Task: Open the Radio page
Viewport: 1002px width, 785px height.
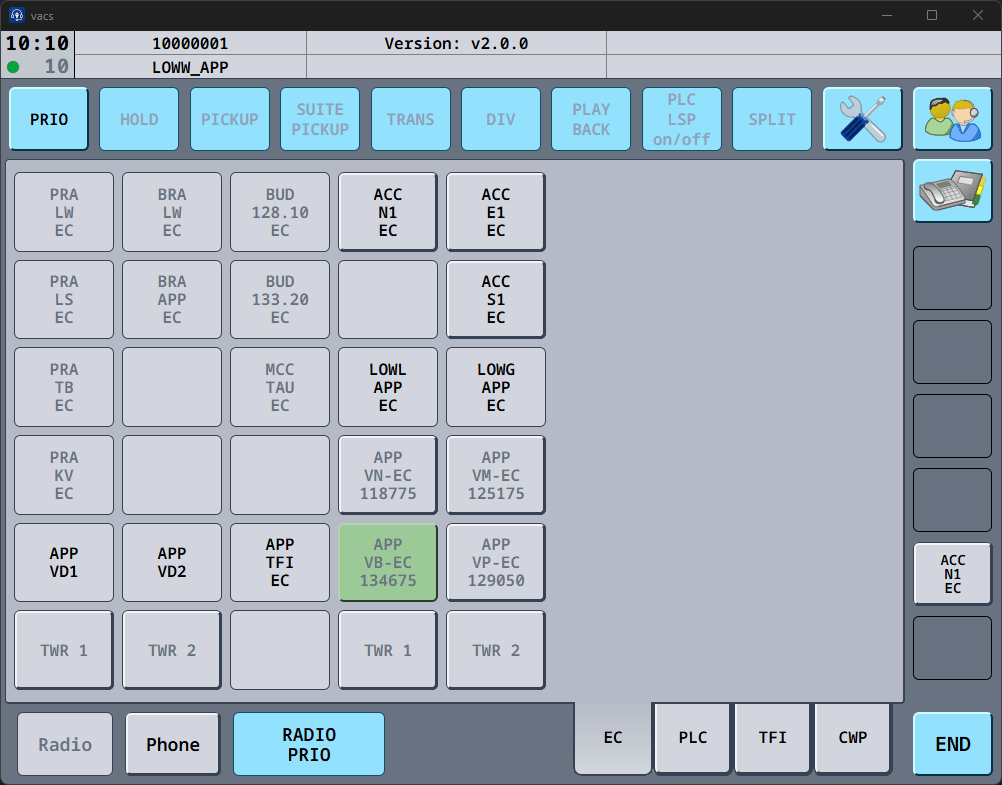Action: 65,744
